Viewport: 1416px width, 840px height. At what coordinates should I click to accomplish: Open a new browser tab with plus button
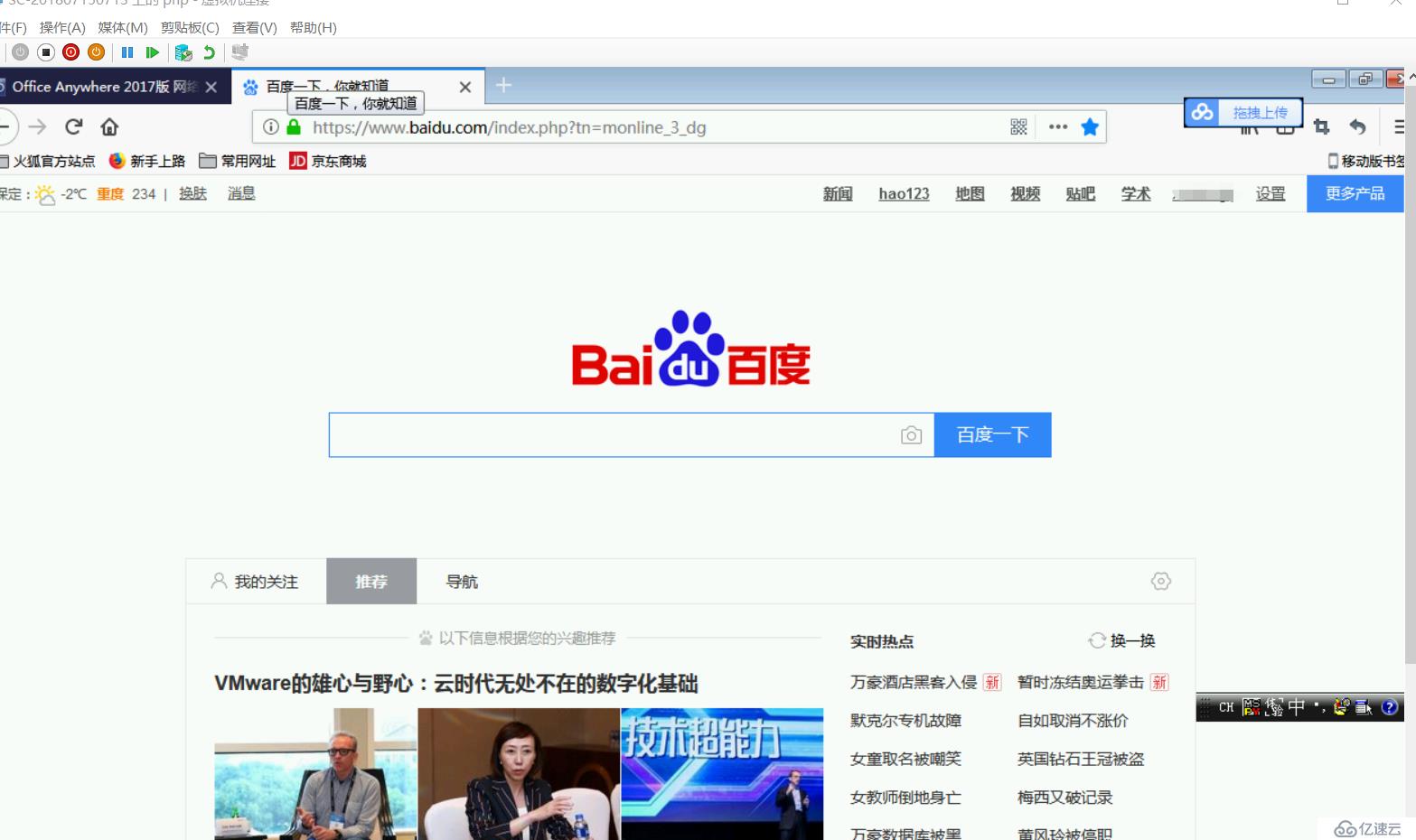(x=503, y=85)
